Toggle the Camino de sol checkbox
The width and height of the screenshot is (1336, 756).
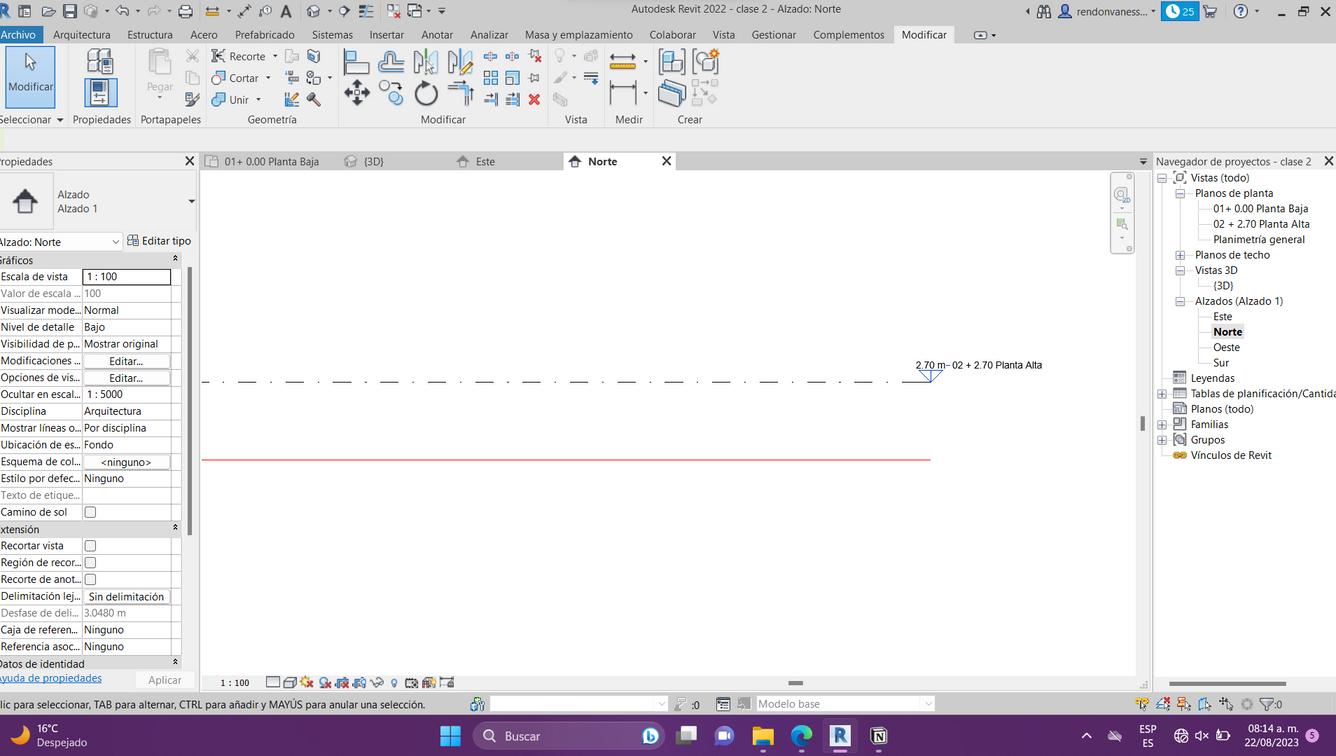point(90,512)
